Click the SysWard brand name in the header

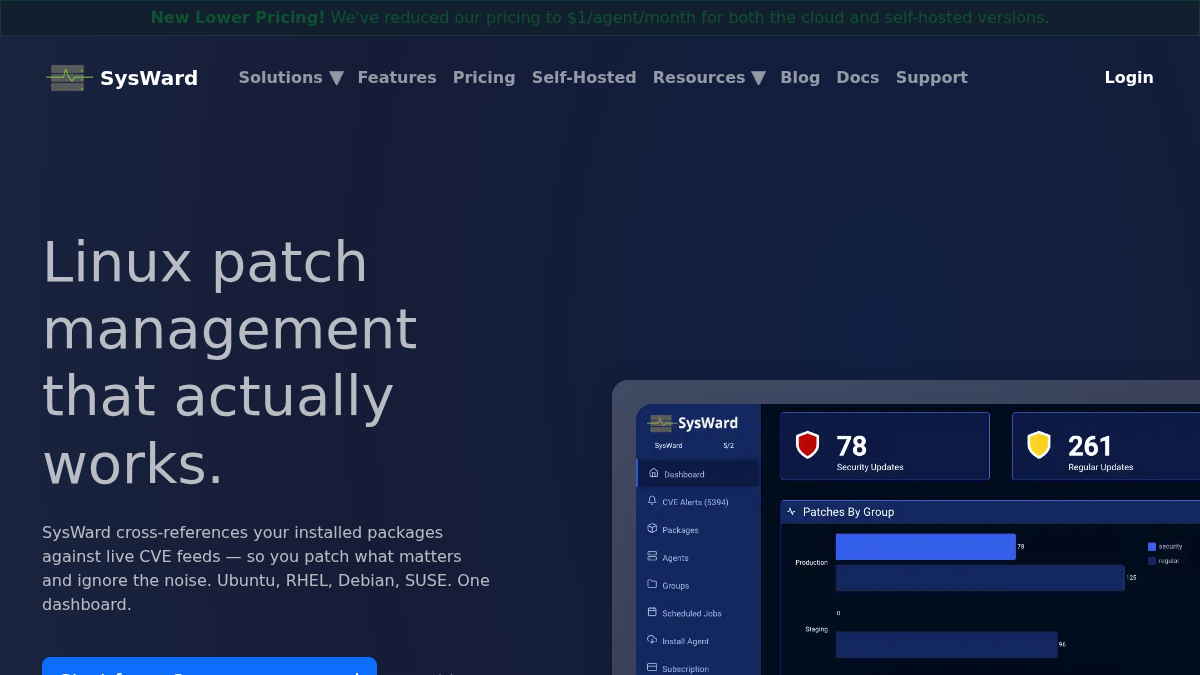click(149, 78)
